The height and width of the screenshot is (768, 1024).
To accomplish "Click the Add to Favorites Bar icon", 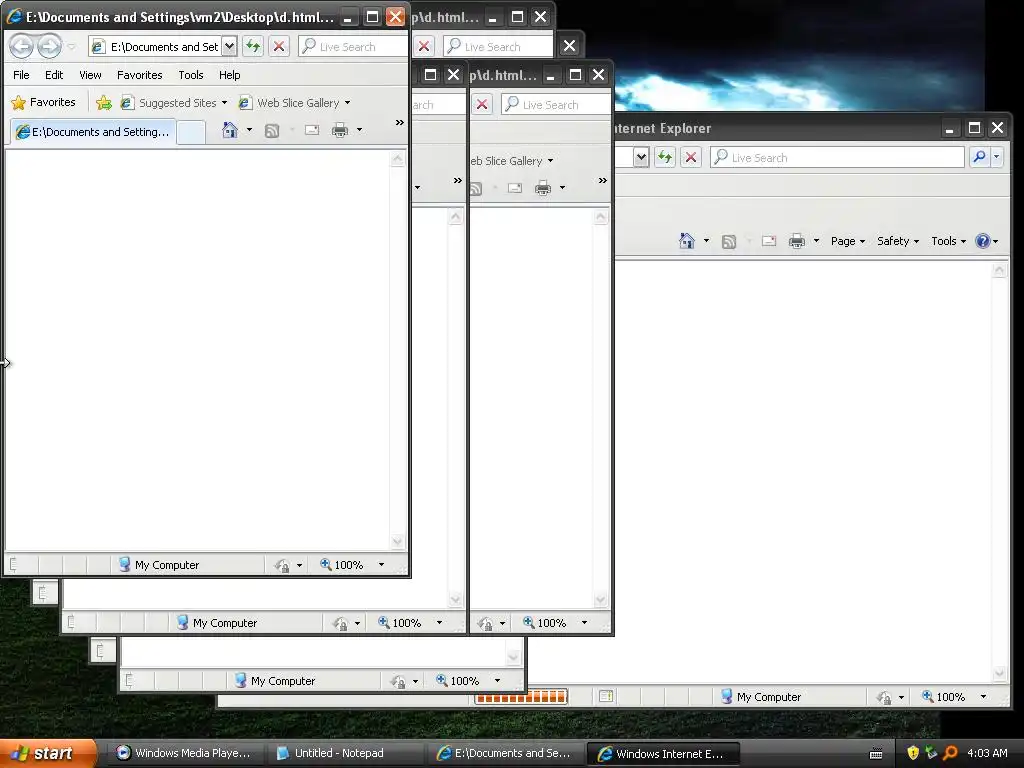I will 104,103.
